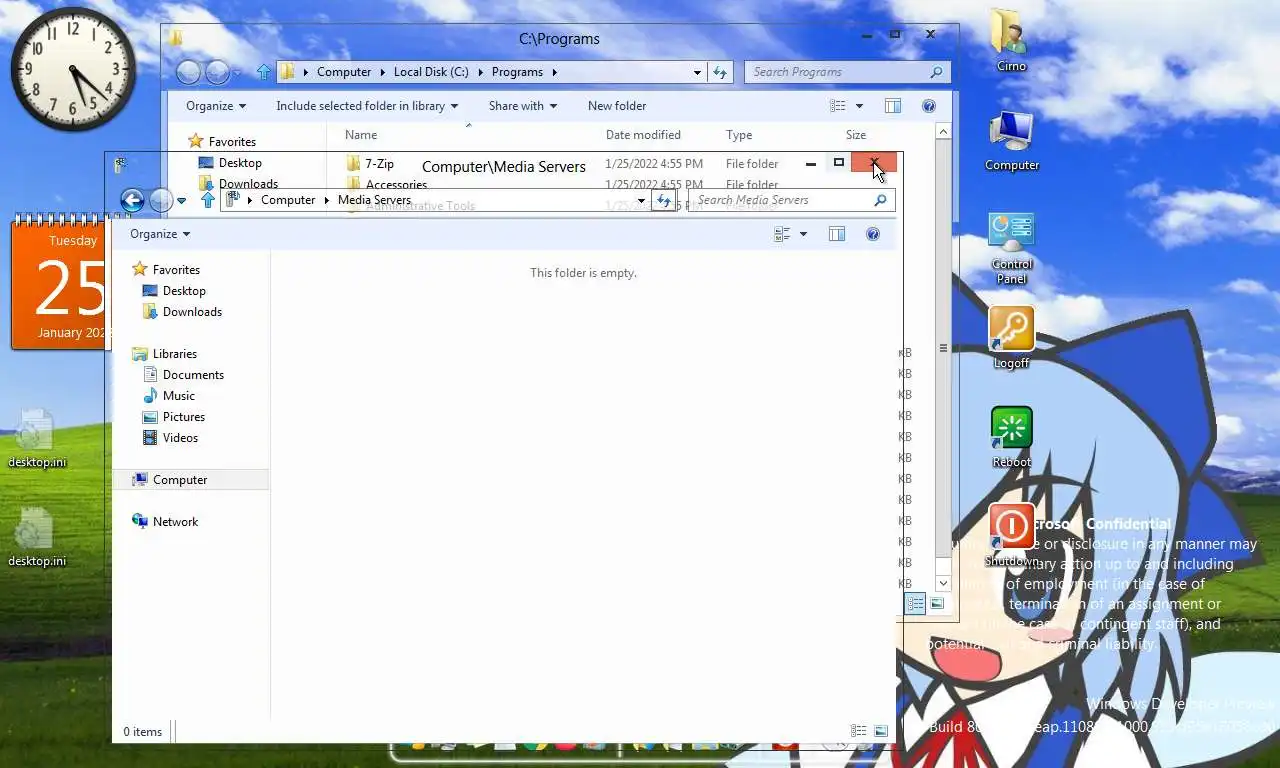1280x768 pixels.
Task: Select Cirno folder on desktop
Action: (x=1011, y=41)
